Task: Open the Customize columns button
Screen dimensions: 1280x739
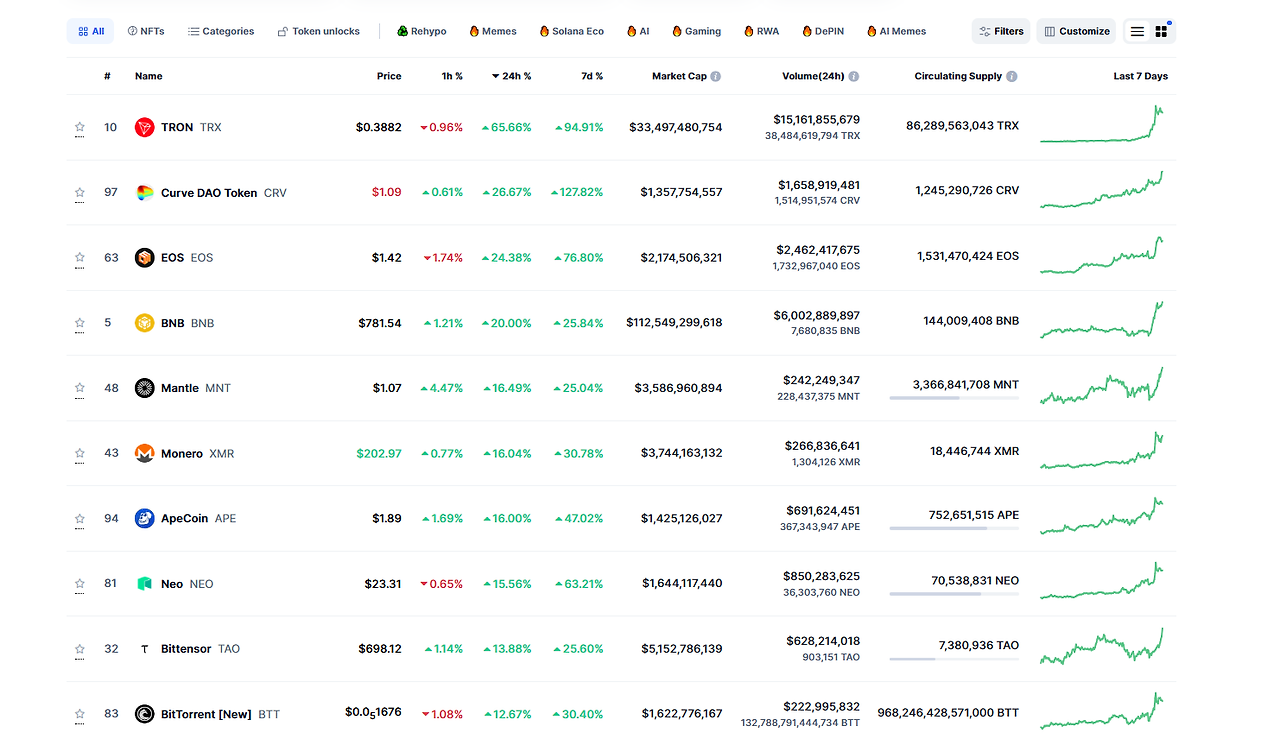Action: (1076, 31)
